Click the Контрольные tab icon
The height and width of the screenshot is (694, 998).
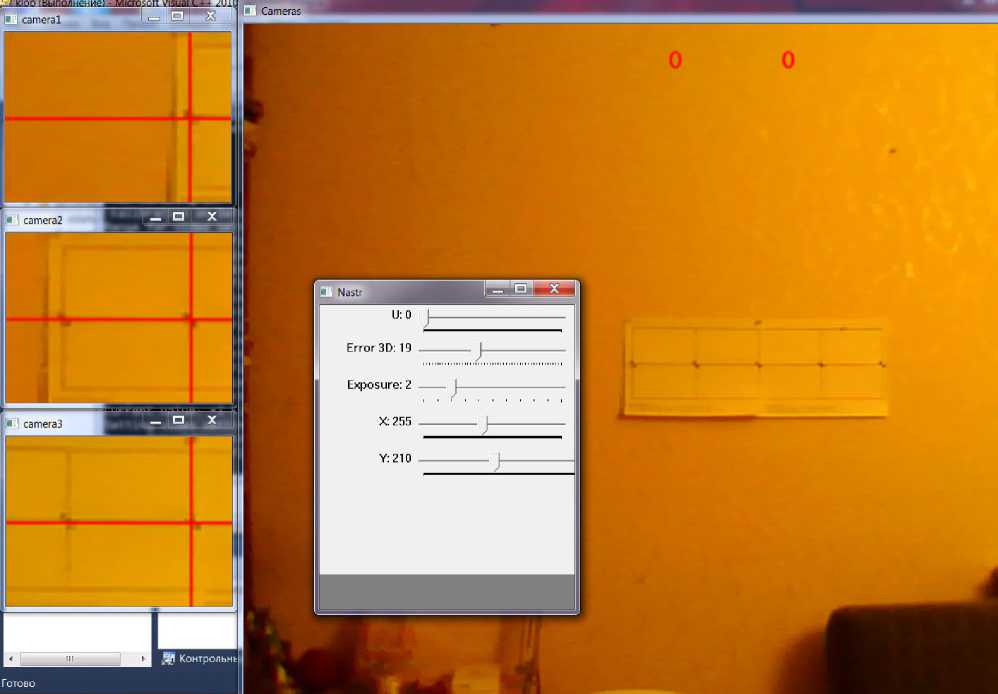point(168,658)
